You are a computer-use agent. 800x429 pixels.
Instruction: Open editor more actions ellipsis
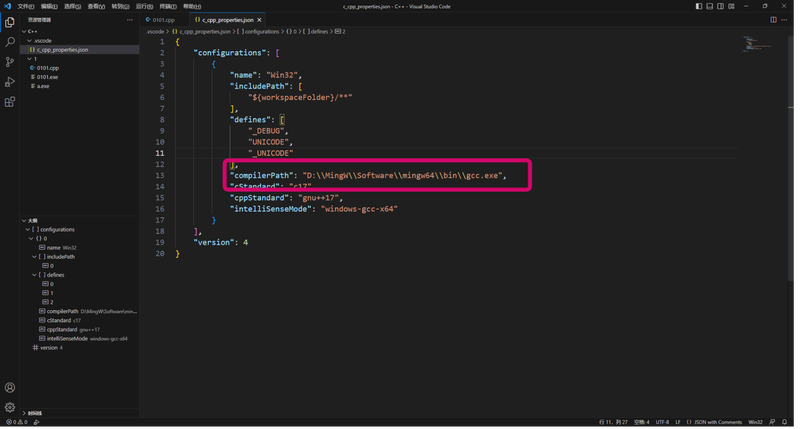[784, 20]
